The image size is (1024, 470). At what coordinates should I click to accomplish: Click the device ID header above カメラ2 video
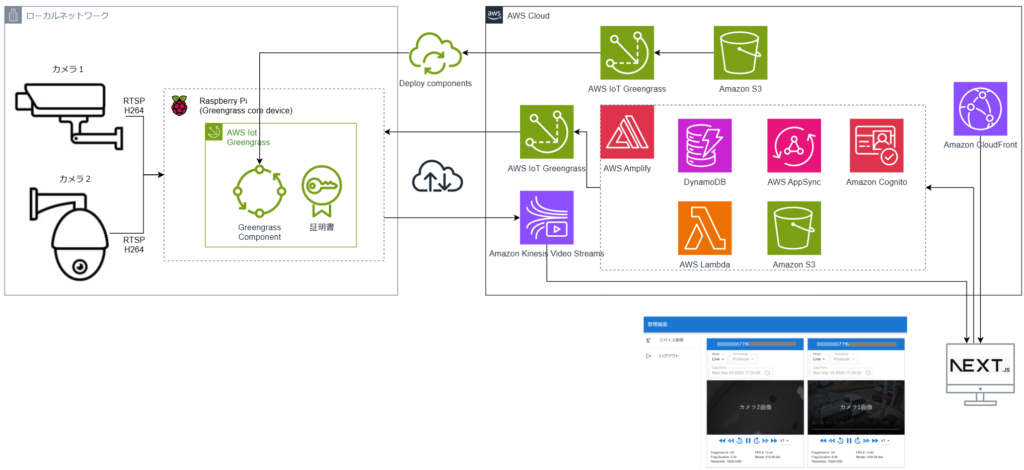tap(756, 344)
